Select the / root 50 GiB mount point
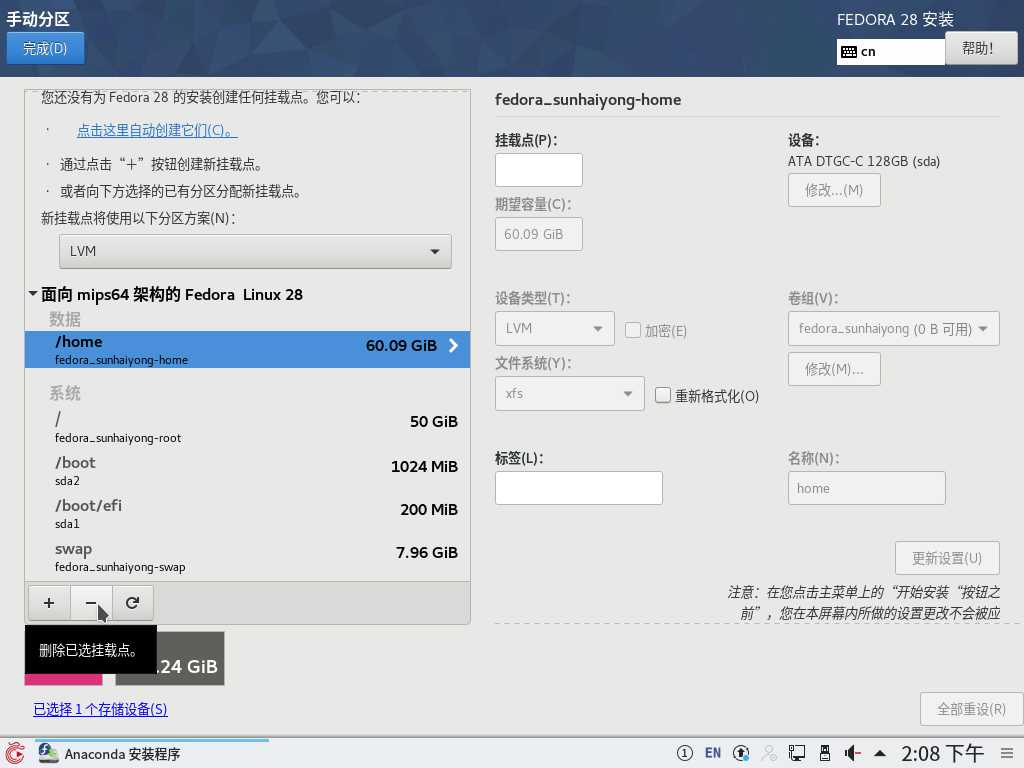The width and height of the screenshot is (1024, 768). tap(248, 427)
